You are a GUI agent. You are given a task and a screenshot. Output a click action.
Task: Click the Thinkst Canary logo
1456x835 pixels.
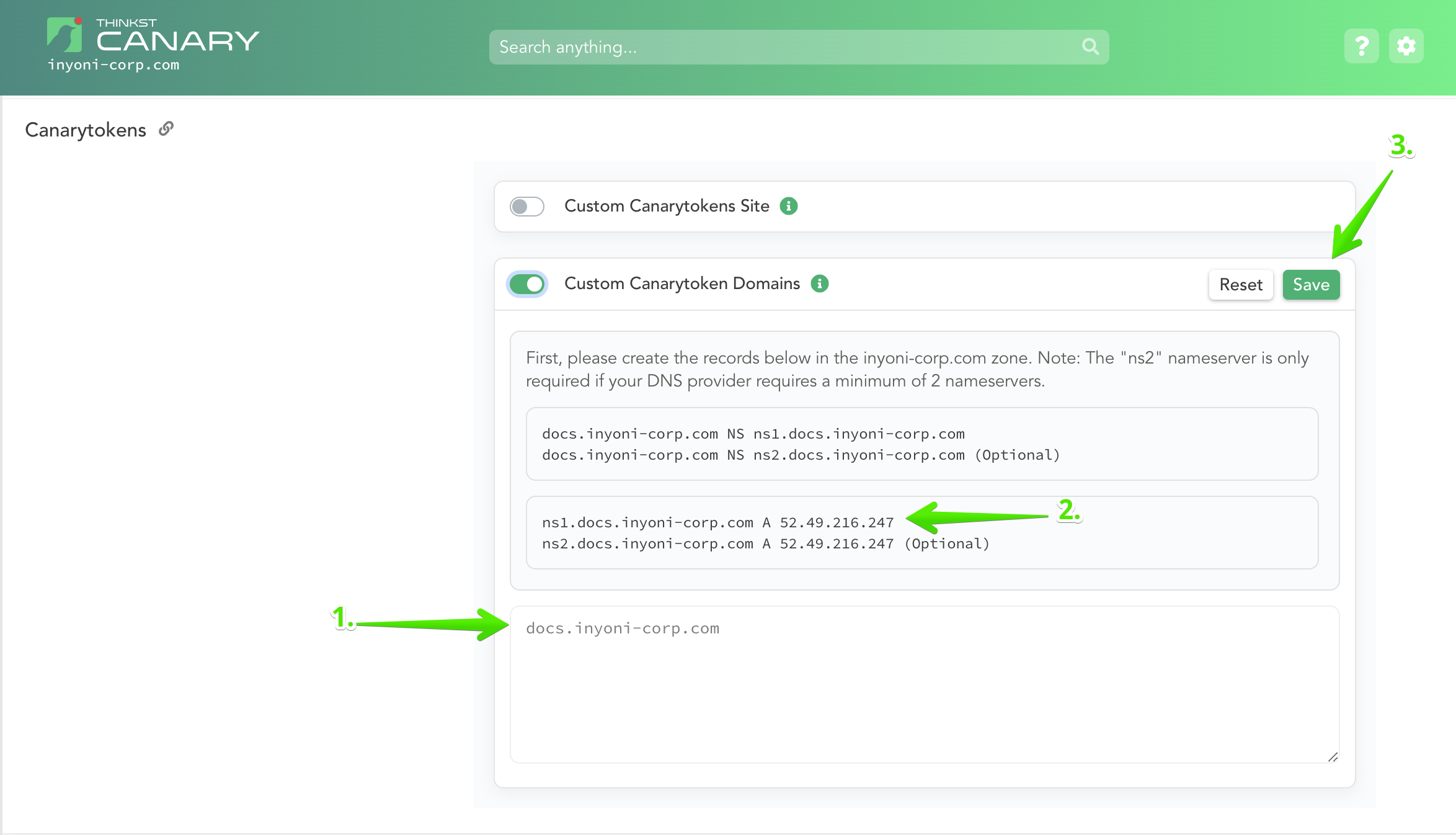click(x=153, y=36)
